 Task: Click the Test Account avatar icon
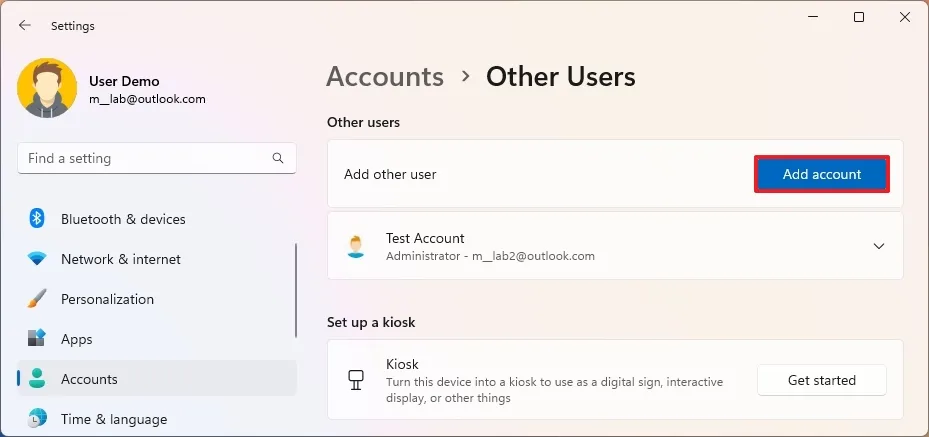(x=356, y=246)
